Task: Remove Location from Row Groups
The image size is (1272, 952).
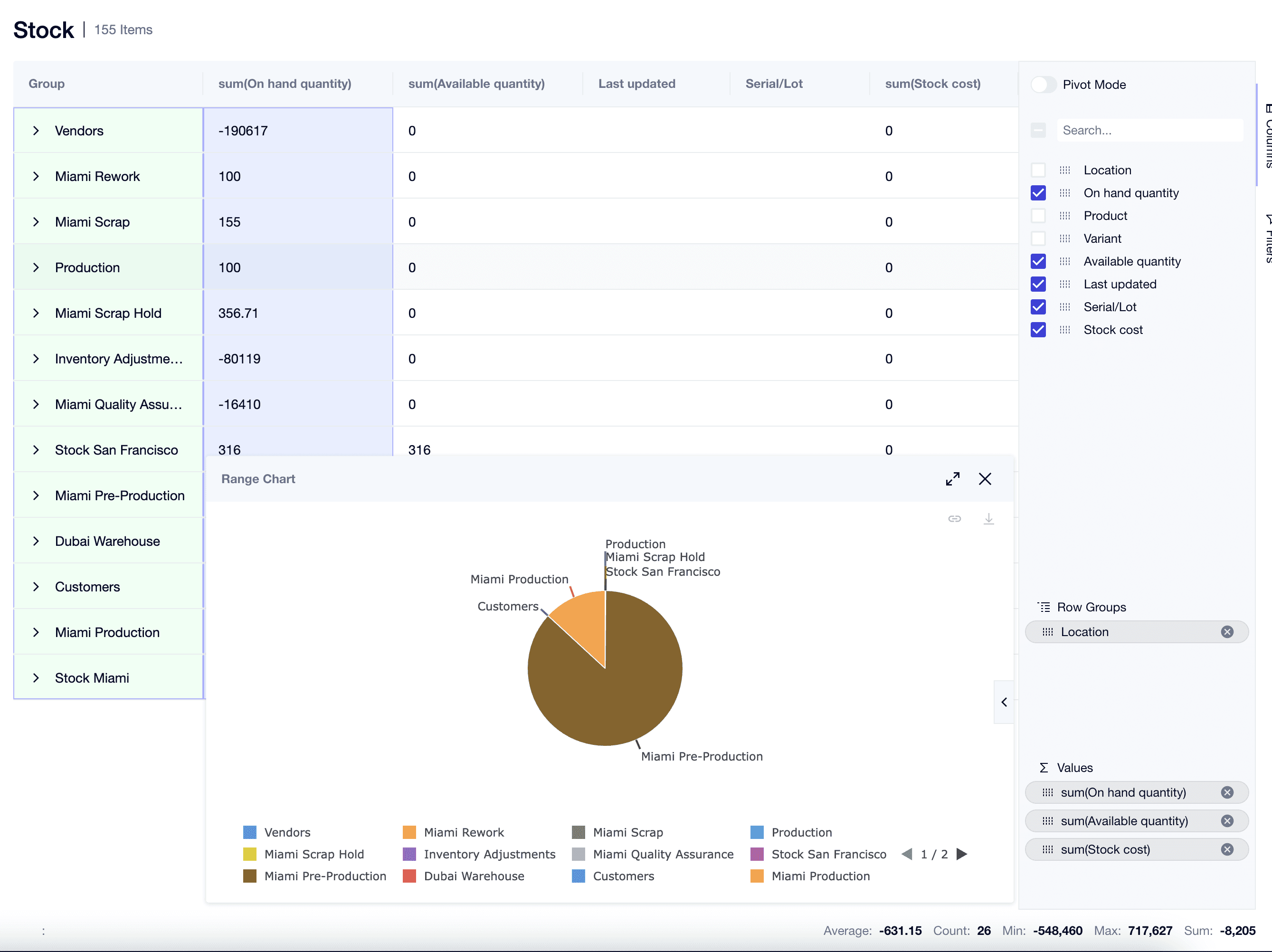Action: 1227,632
